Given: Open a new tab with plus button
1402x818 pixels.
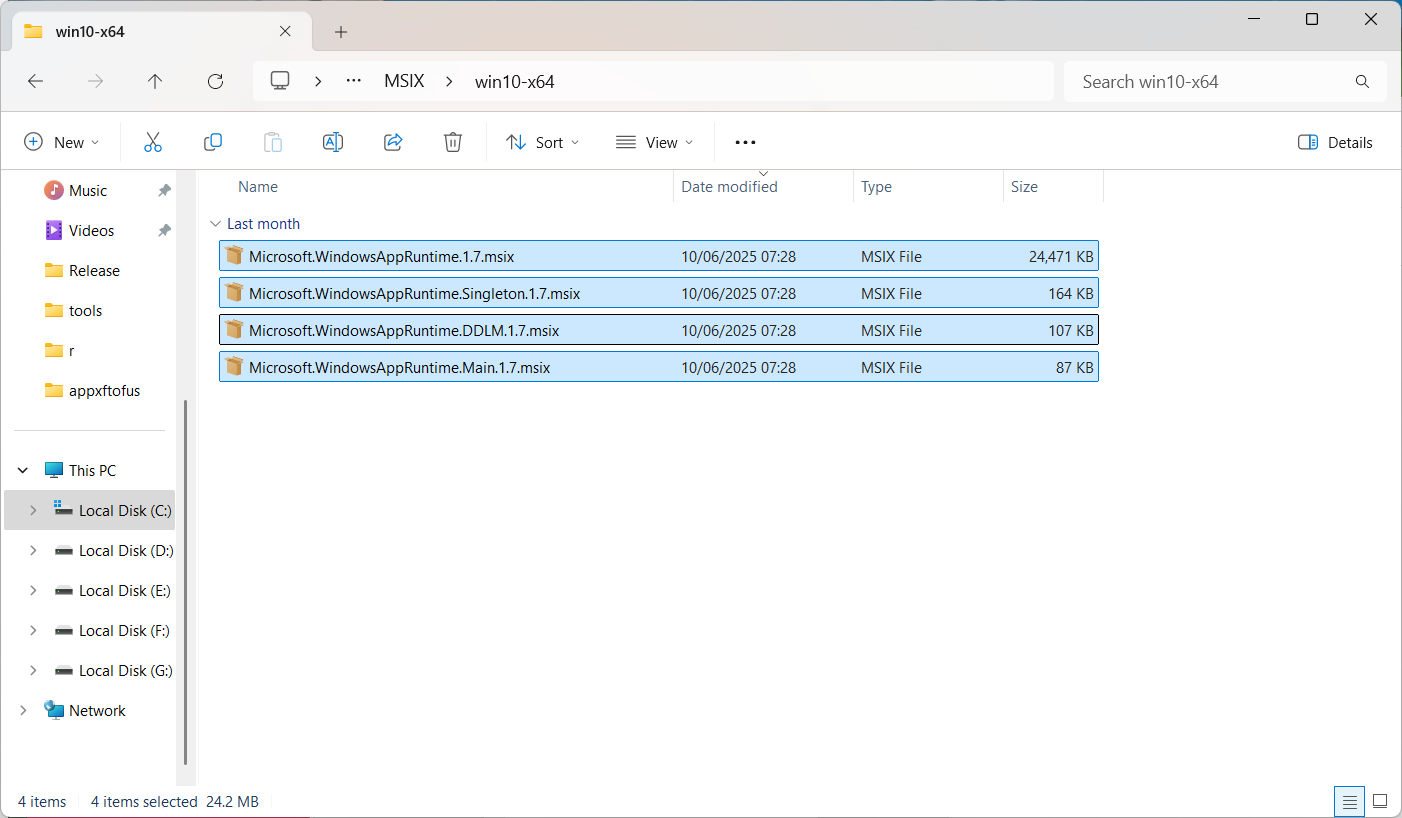Looking at the screenshot, I should click(x=341, y=32).
